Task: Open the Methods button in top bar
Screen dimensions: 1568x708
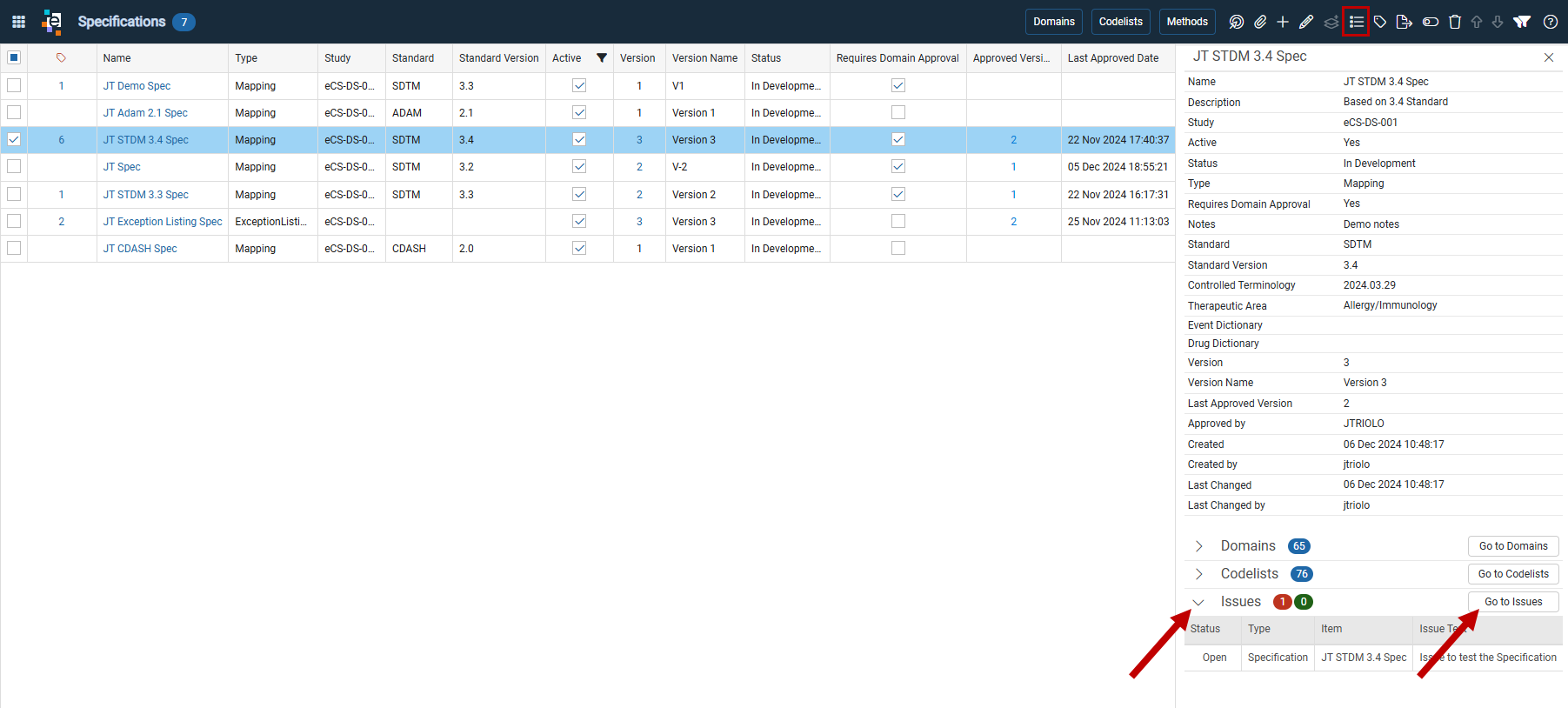Action: (1187, 22)
